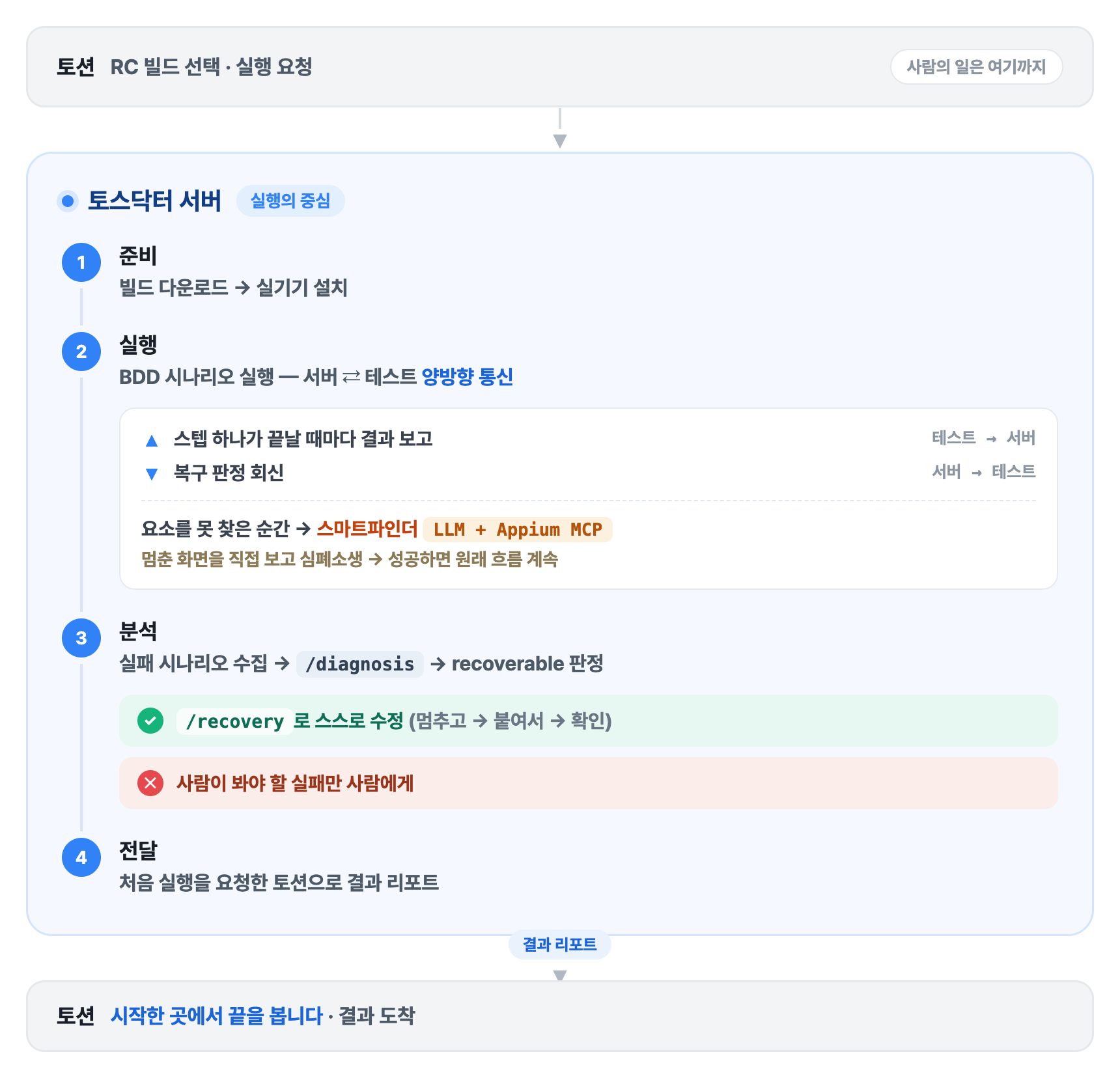Select the LLM + Appium MCP tag
Viewport: 1120px width, 1078px height.
pos(518,529)
